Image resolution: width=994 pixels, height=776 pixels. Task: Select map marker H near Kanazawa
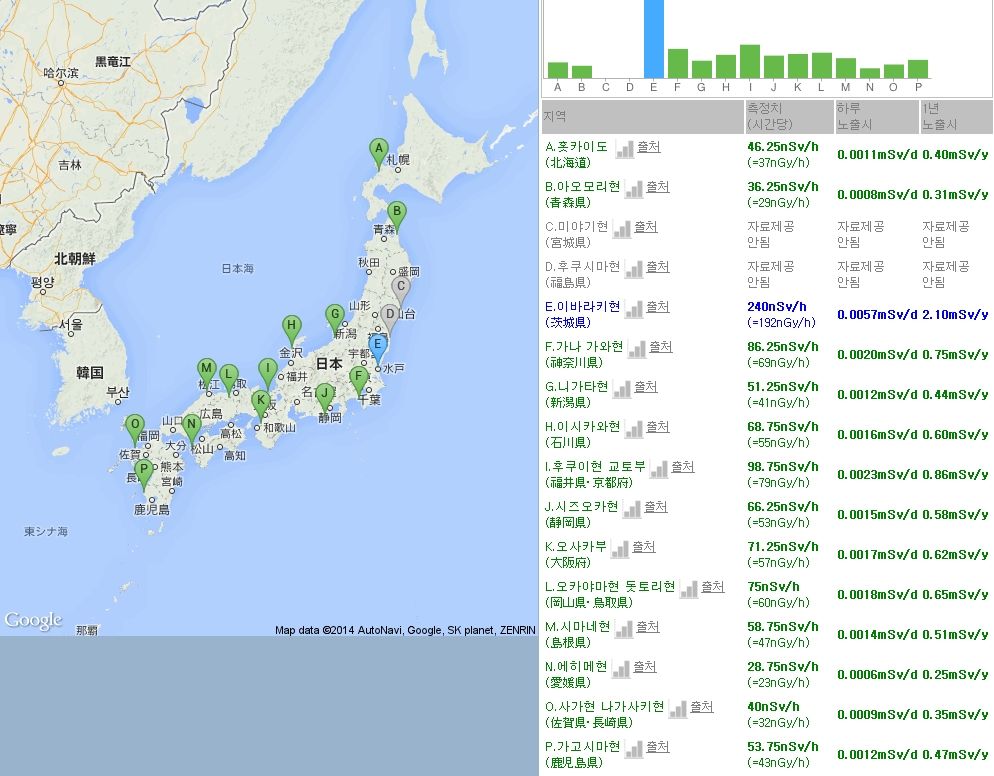click(x=291, y=326)
